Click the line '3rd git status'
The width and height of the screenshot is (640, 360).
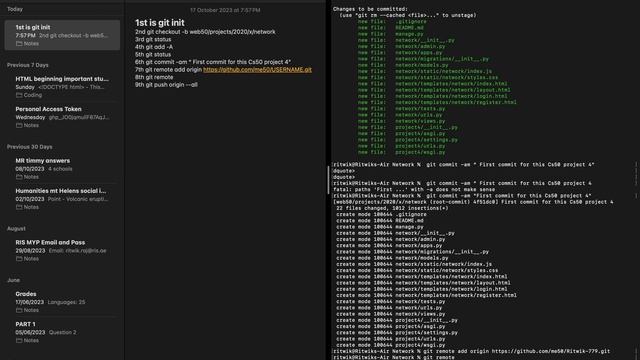pos(153,39)
